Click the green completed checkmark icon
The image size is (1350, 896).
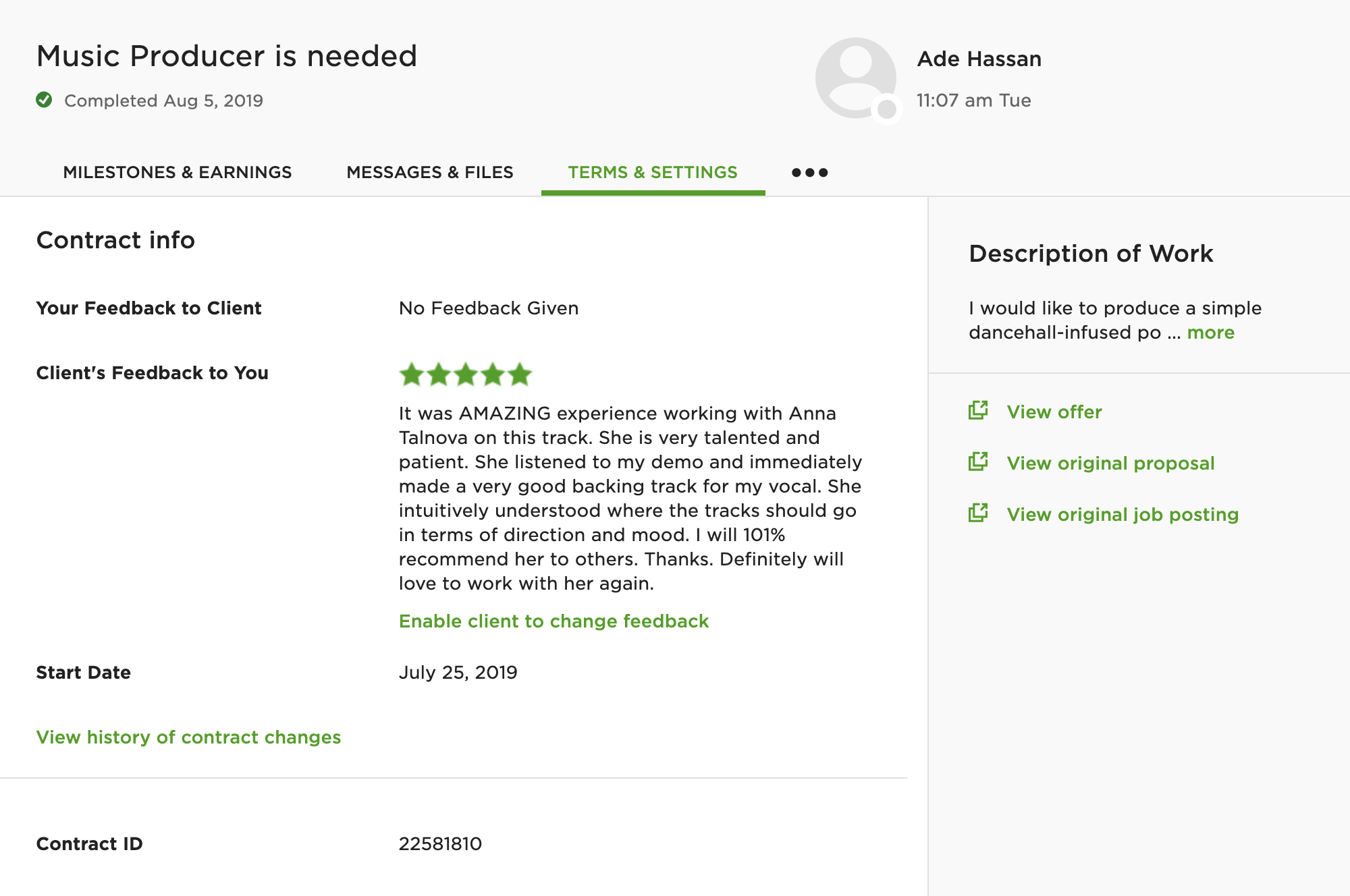[x=44, y=100]
